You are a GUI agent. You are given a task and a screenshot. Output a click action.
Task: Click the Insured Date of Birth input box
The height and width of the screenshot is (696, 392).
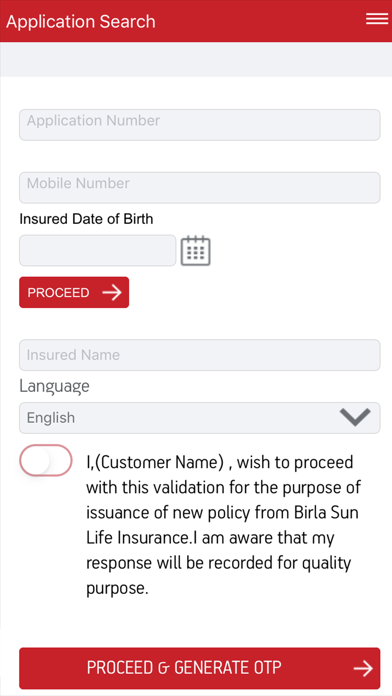click(x=98, y=250)
